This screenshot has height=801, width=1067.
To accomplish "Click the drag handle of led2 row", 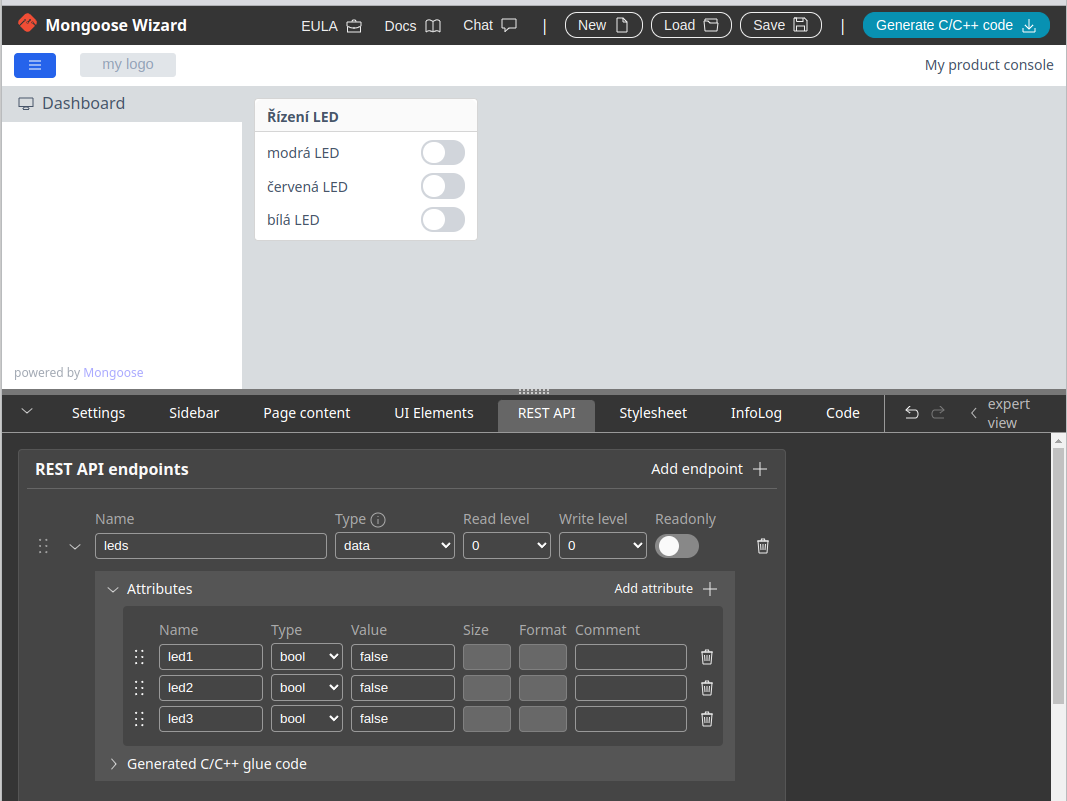I will [x=139, y=688].
